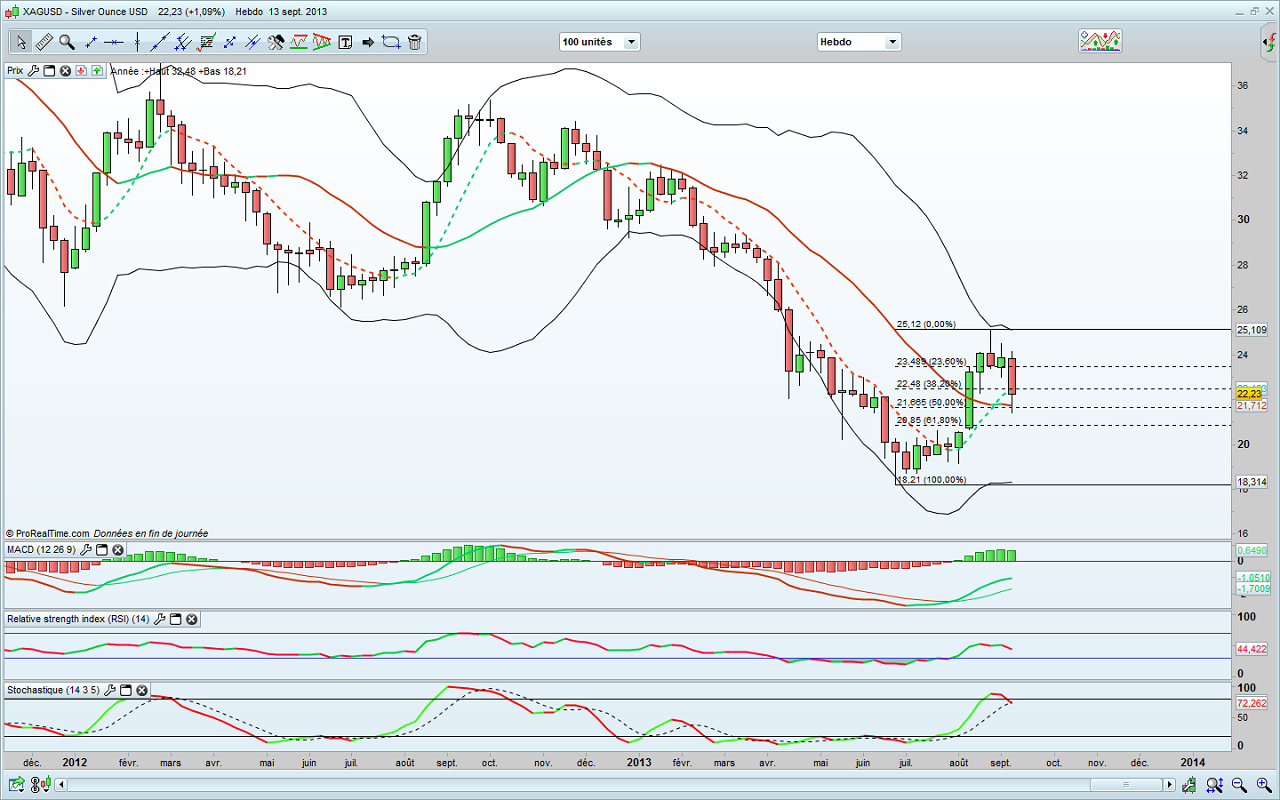This screenshot has width=1280, height=800.
Task: Click the horizontal time scrollbar
Action: [x=1124, y=783]
